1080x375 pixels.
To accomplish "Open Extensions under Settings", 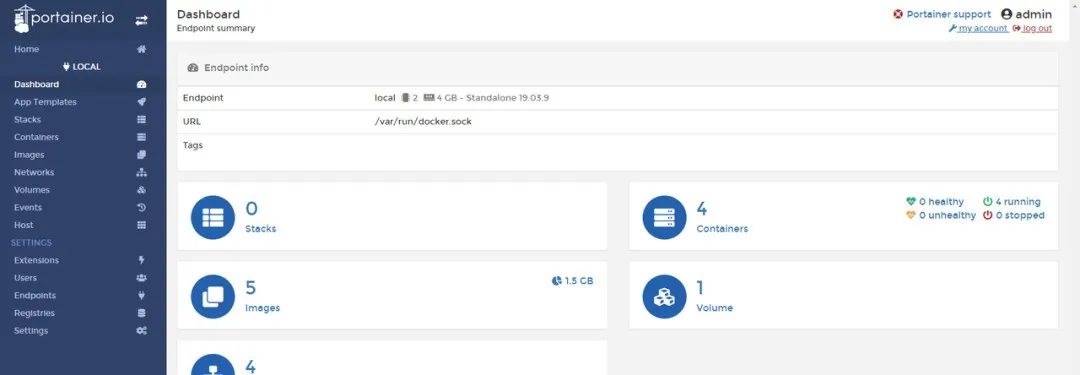I will click(x=83, y=260).
